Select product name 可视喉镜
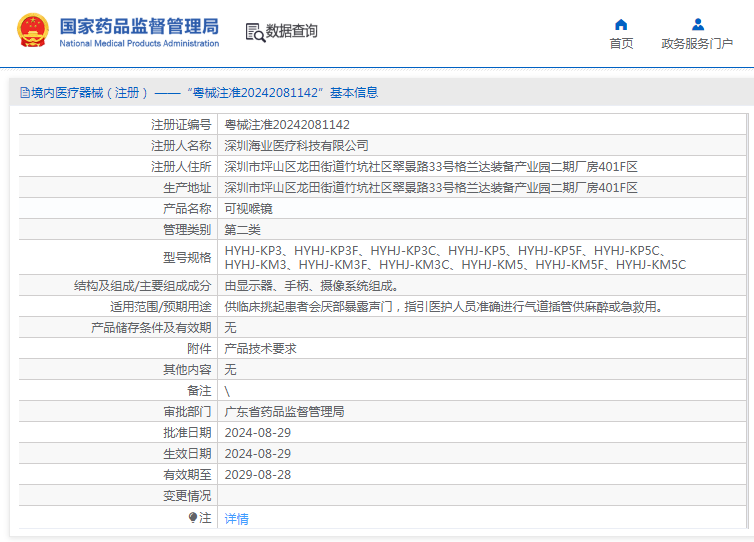 pos(249,209)
